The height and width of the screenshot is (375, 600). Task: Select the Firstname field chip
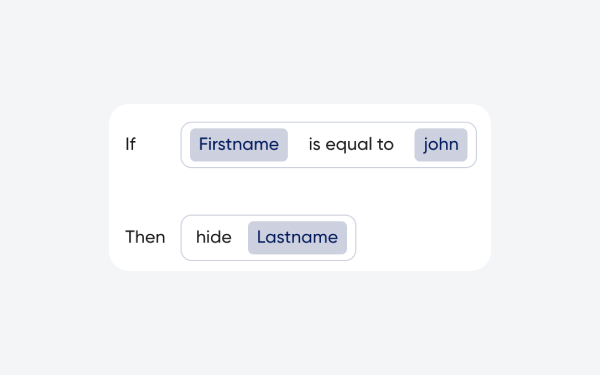click(x=239, y=145)
